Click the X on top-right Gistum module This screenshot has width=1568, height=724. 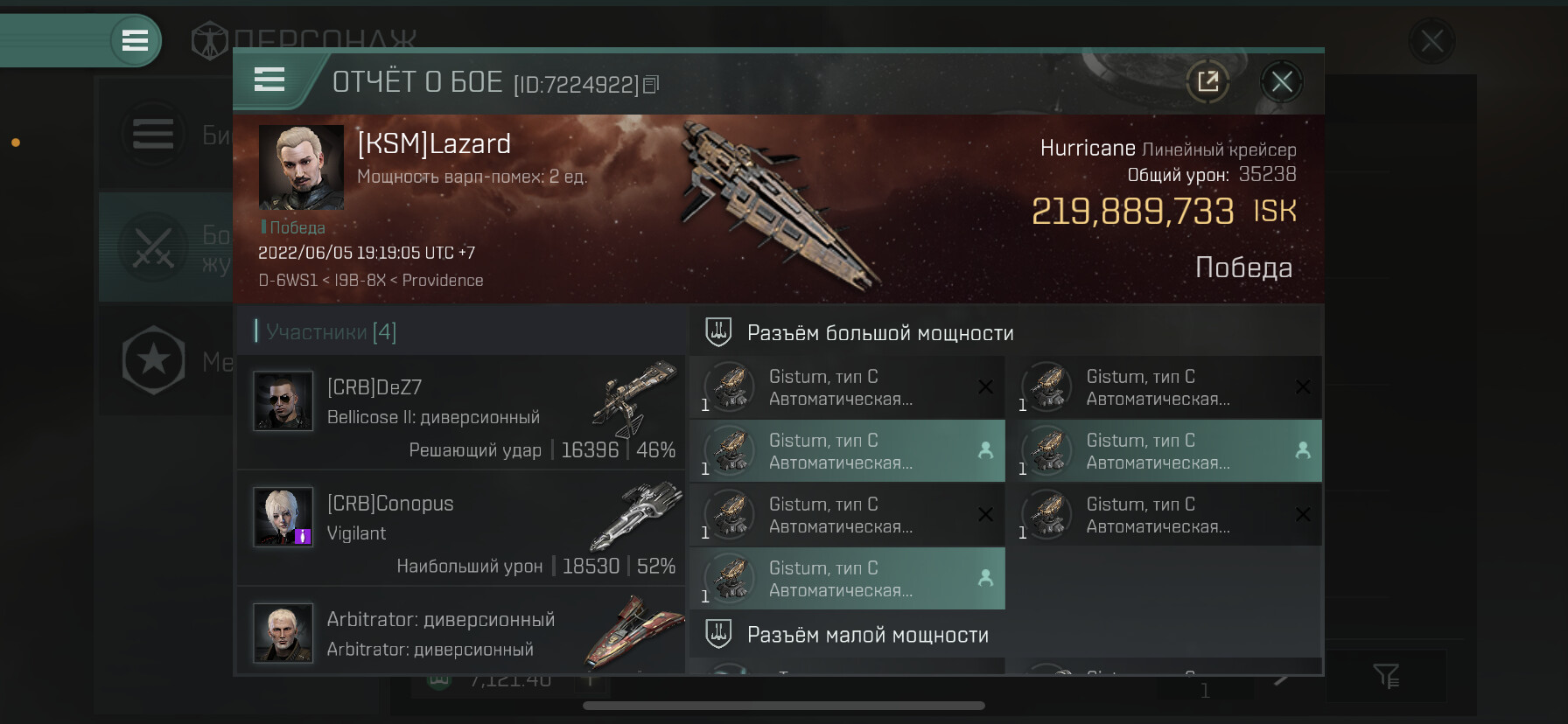1302,386
